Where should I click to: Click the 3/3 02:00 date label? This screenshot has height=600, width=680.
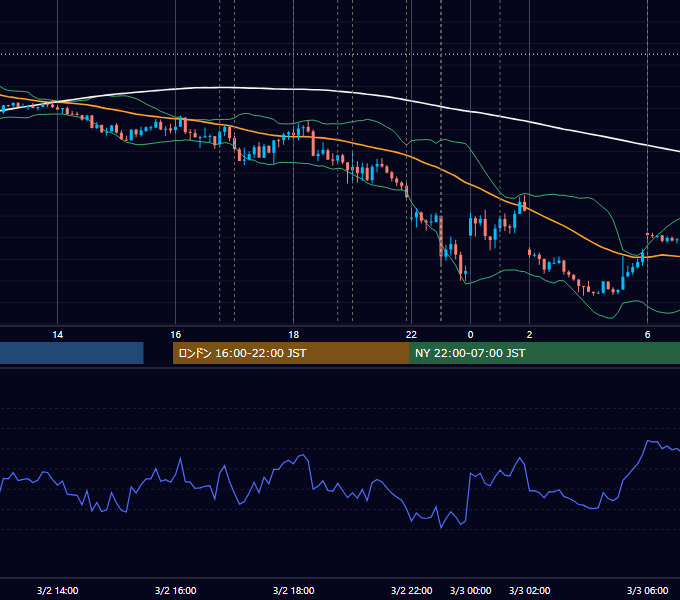(x=529, y=590)
